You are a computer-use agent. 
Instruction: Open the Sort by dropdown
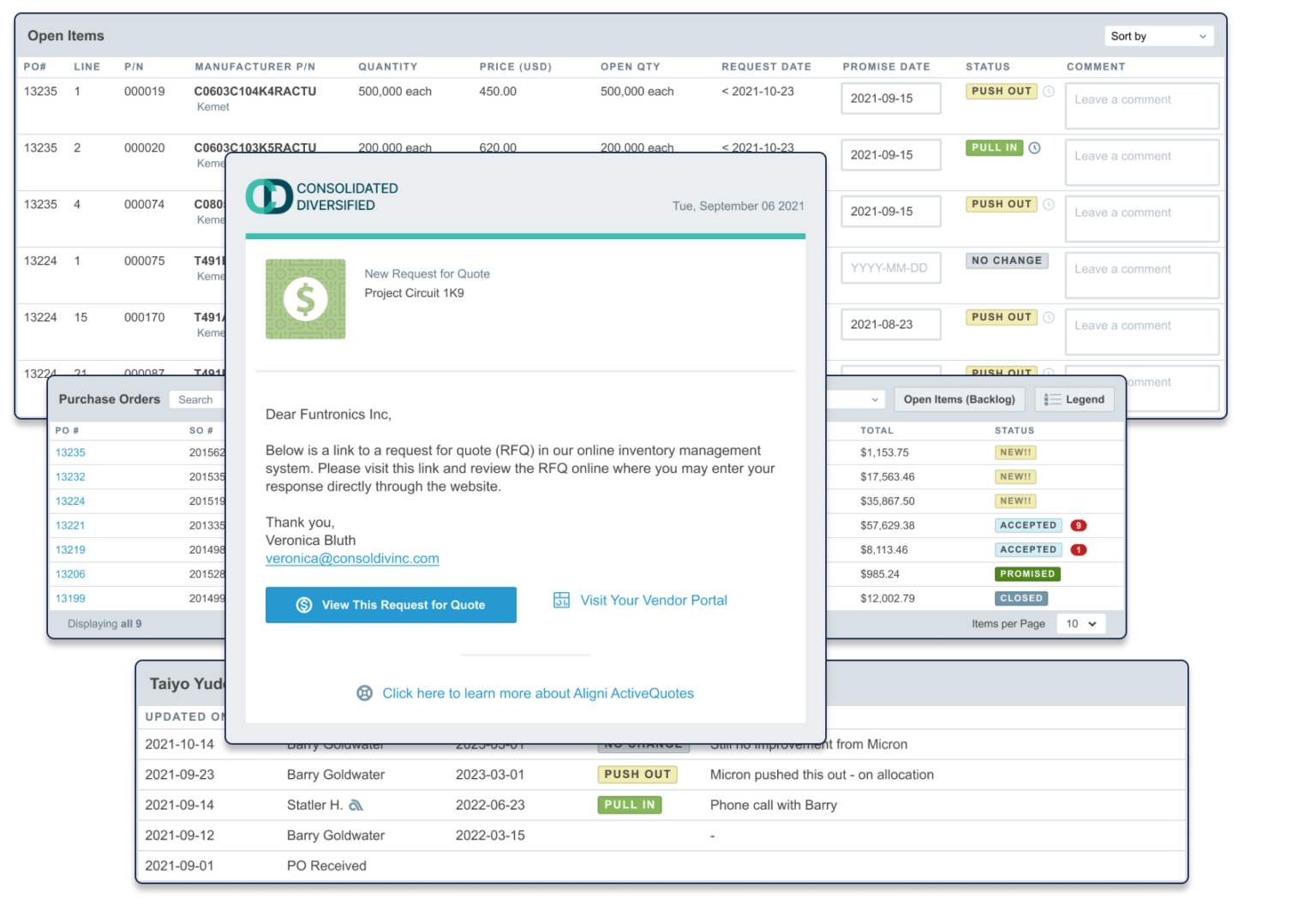pyautogui.click(x=1158, y=35)
